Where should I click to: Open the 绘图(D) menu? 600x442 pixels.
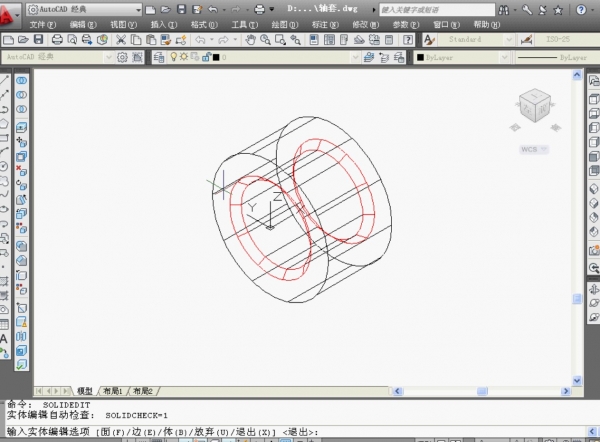285,25
